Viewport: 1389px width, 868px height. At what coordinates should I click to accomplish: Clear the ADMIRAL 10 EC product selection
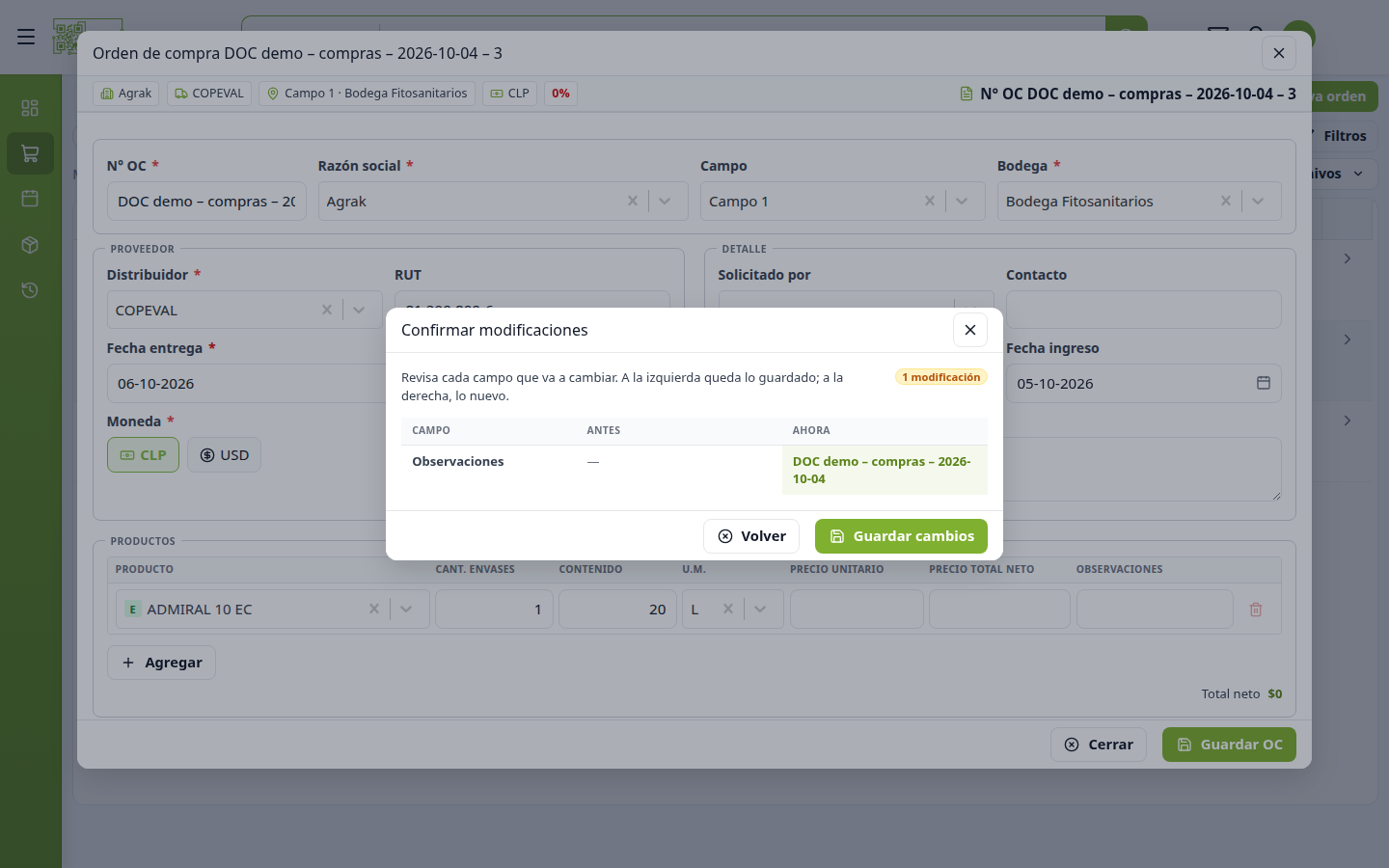(x=374, y=609)
